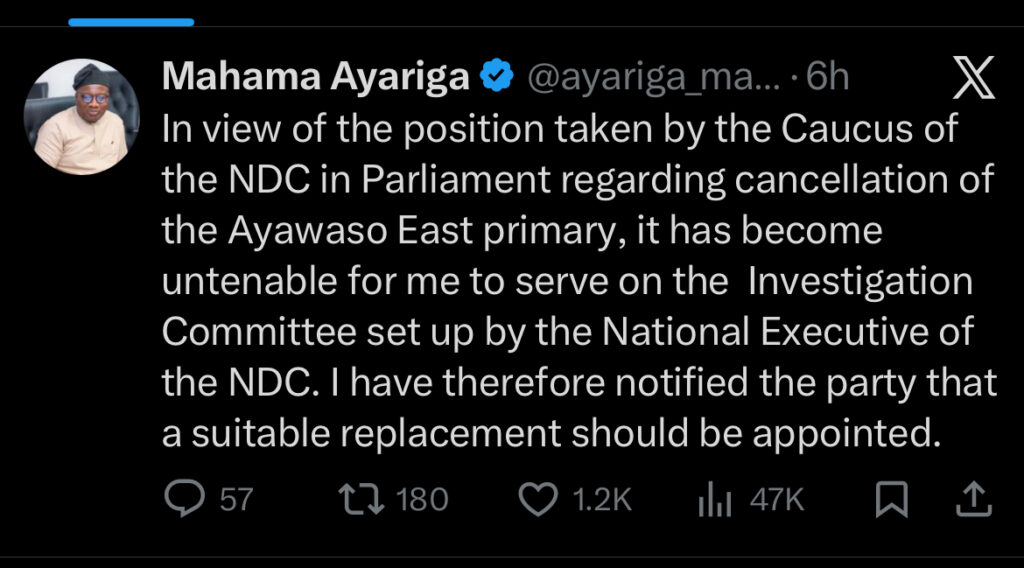Click the 57 replies count

click(236, 500)
